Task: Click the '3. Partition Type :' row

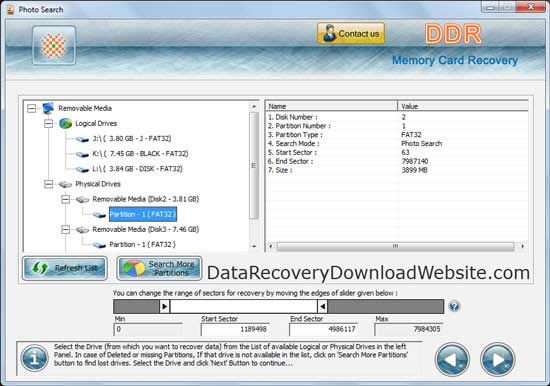Action: click(397, 135)
